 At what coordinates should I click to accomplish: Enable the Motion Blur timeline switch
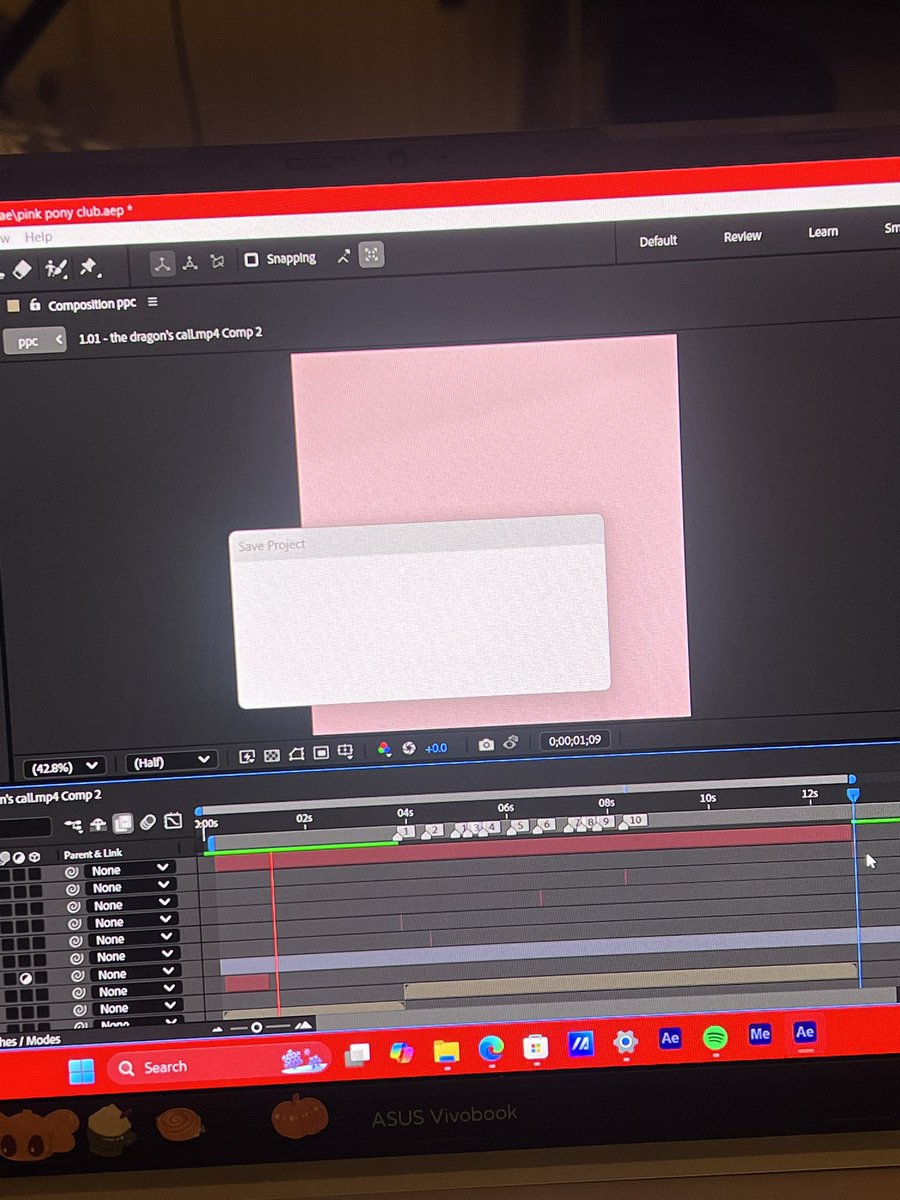click(148, 822)
